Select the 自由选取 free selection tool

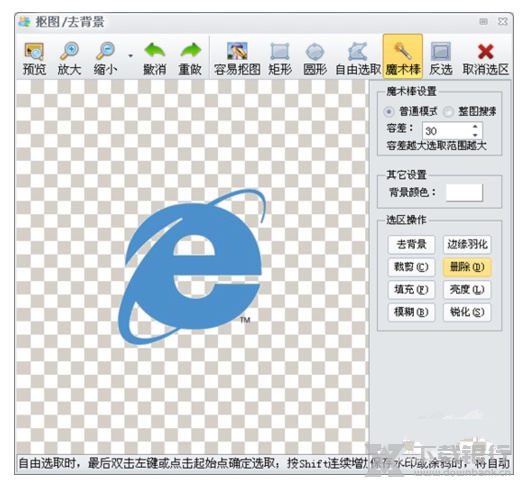click(358, 59)
